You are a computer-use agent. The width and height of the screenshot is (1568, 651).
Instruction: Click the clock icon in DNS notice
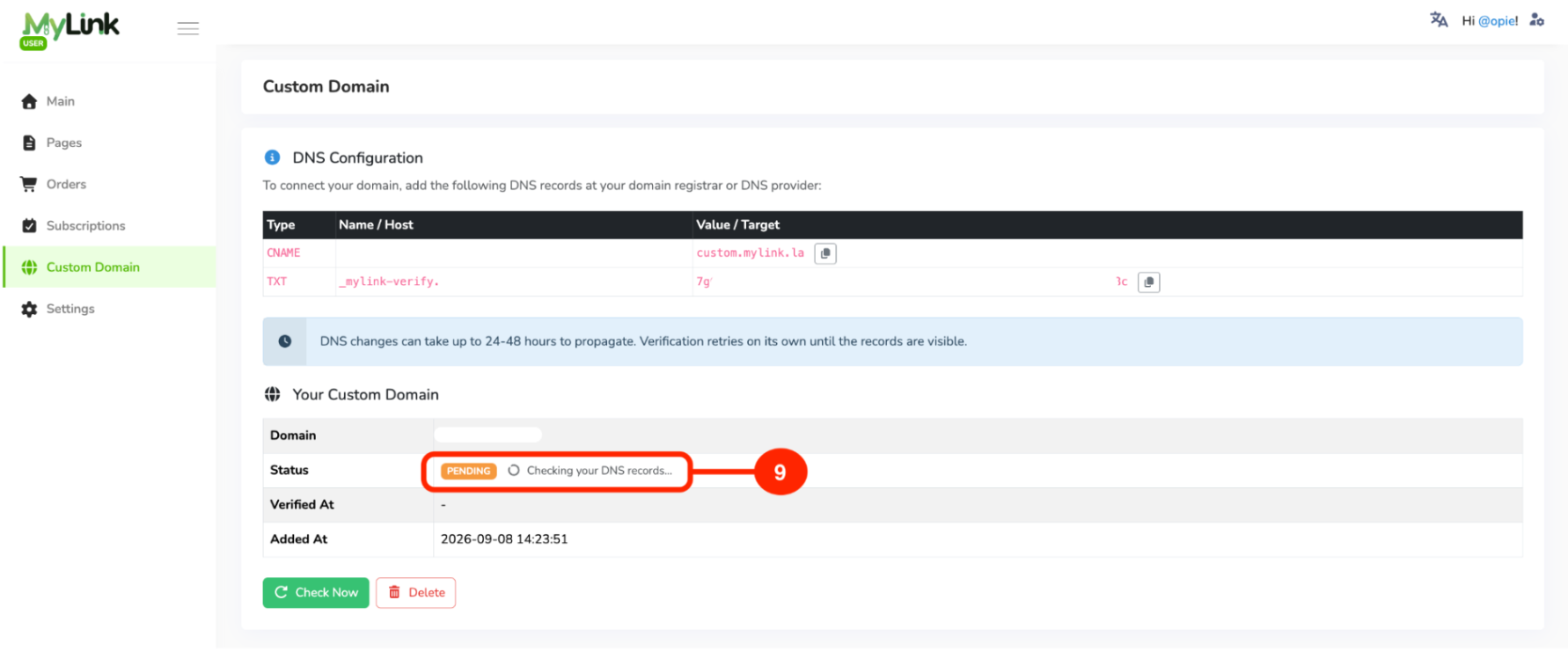[x=285, y=341]
